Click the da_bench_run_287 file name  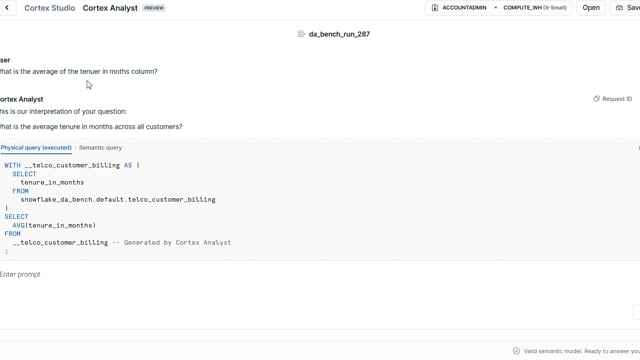[x=339, y=34]
